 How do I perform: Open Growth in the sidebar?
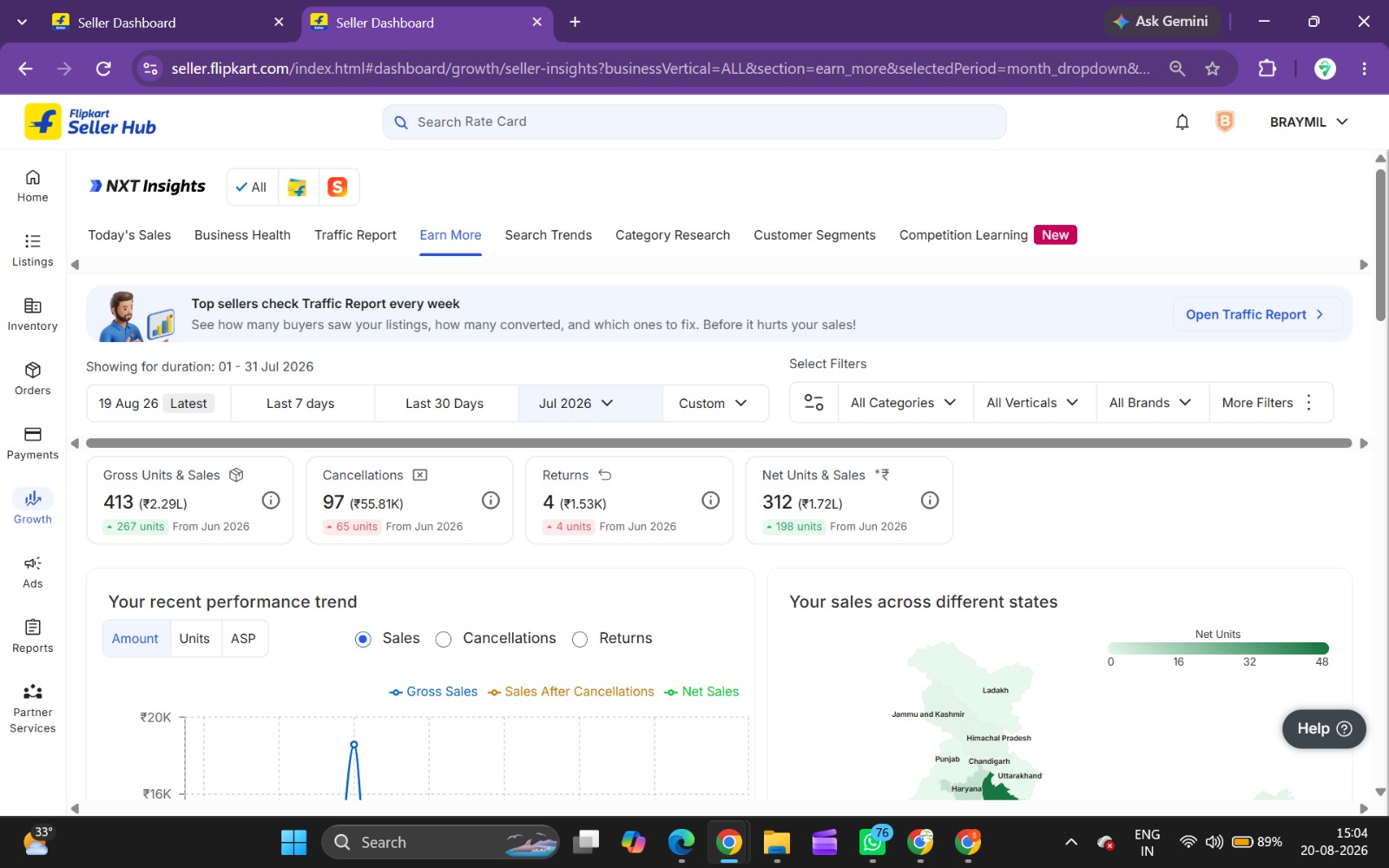[32, 507]
